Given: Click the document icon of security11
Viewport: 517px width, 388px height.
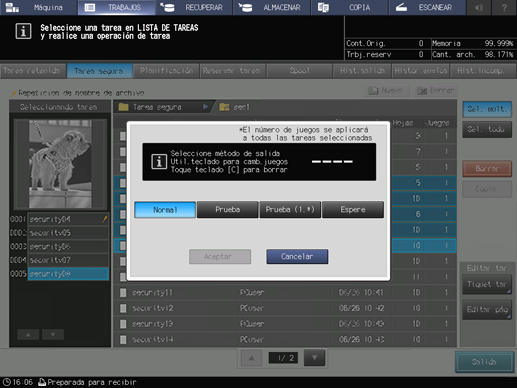Looking at the screenshot, I should click(x=123, y=293).
